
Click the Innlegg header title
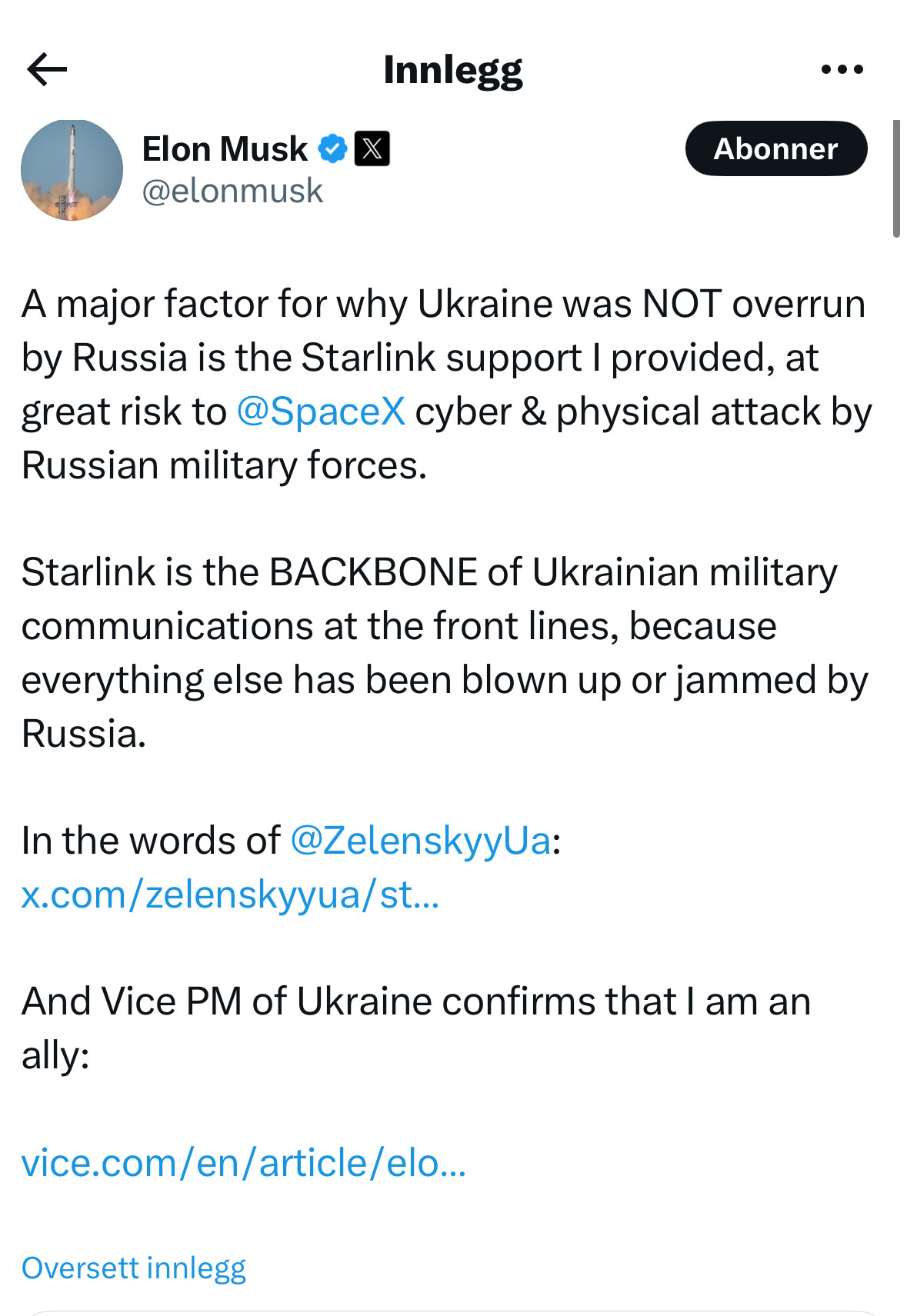tap(452, 70)
